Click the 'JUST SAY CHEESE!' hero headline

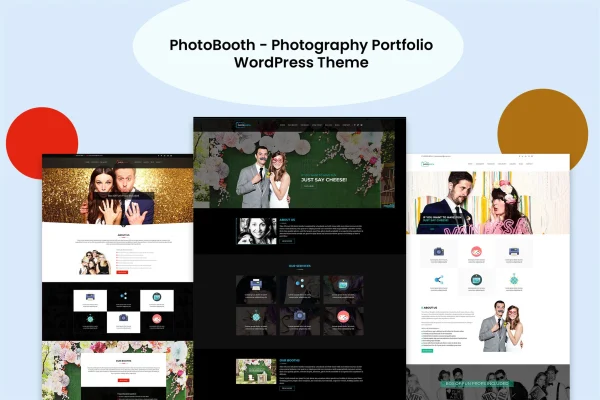[324, 180]
